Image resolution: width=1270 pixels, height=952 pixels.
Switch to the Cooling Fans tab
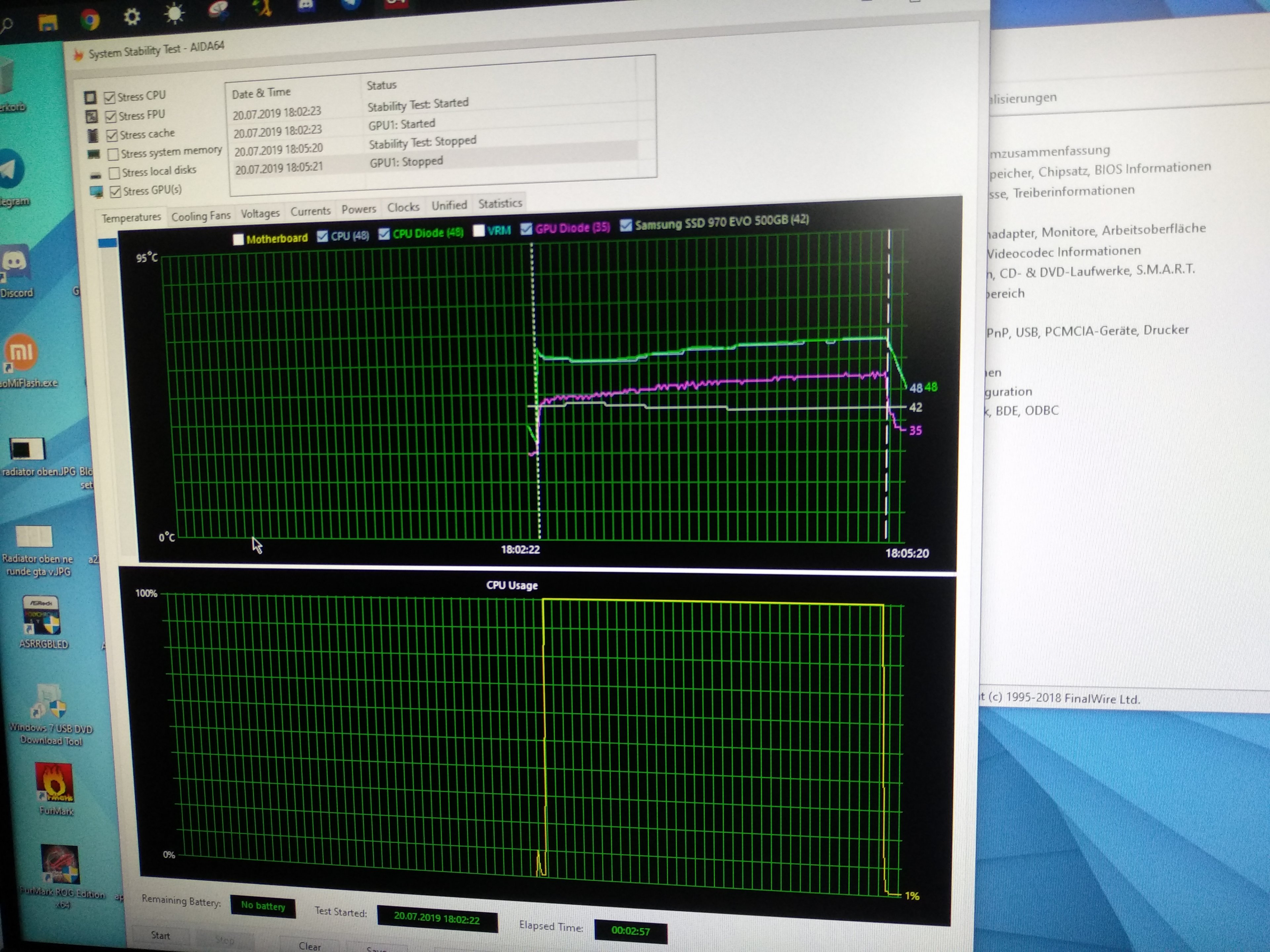coord(200,216)
